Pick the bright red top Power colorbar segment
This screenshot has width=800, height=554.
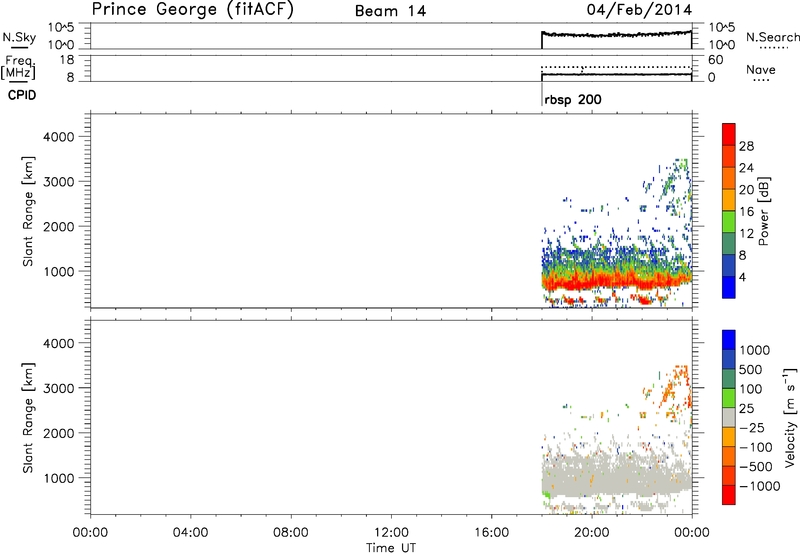[x=729, y=134]
